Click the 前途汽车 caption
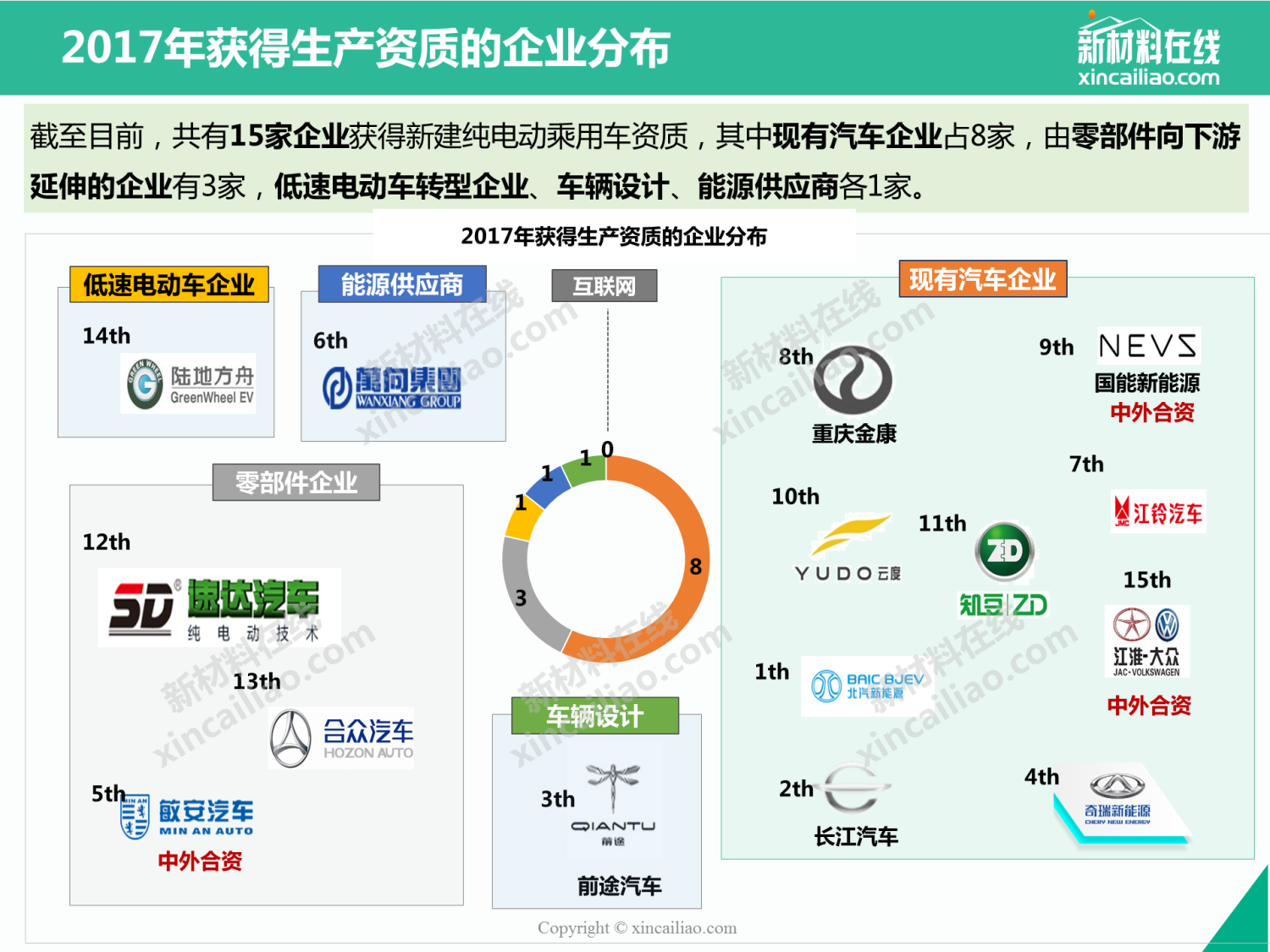 [x=620, y=886]
